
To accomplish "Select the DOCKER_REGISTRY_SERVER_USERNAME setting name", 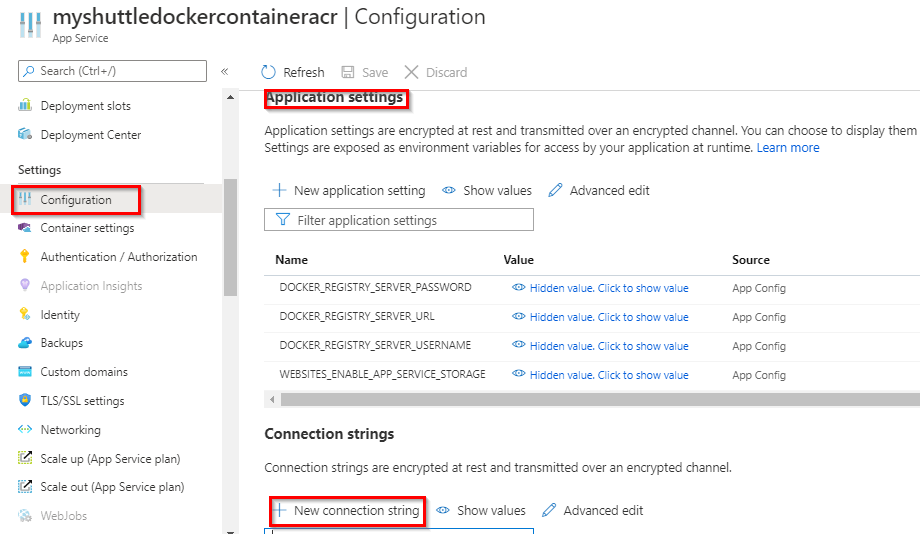I will 376,345.
